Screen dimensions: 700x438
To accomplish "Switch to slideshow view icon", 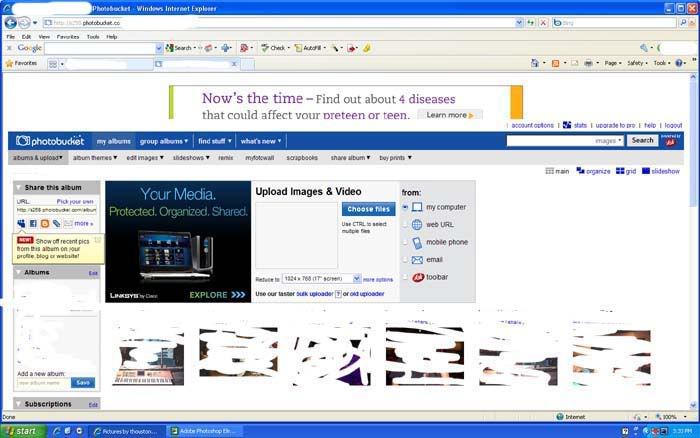I will coord(645,171).
